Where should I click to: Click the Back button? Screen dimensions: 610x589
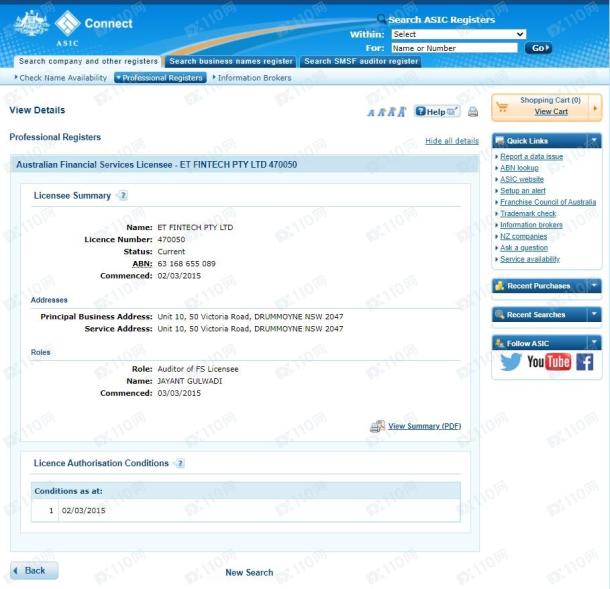click(34, 571)
